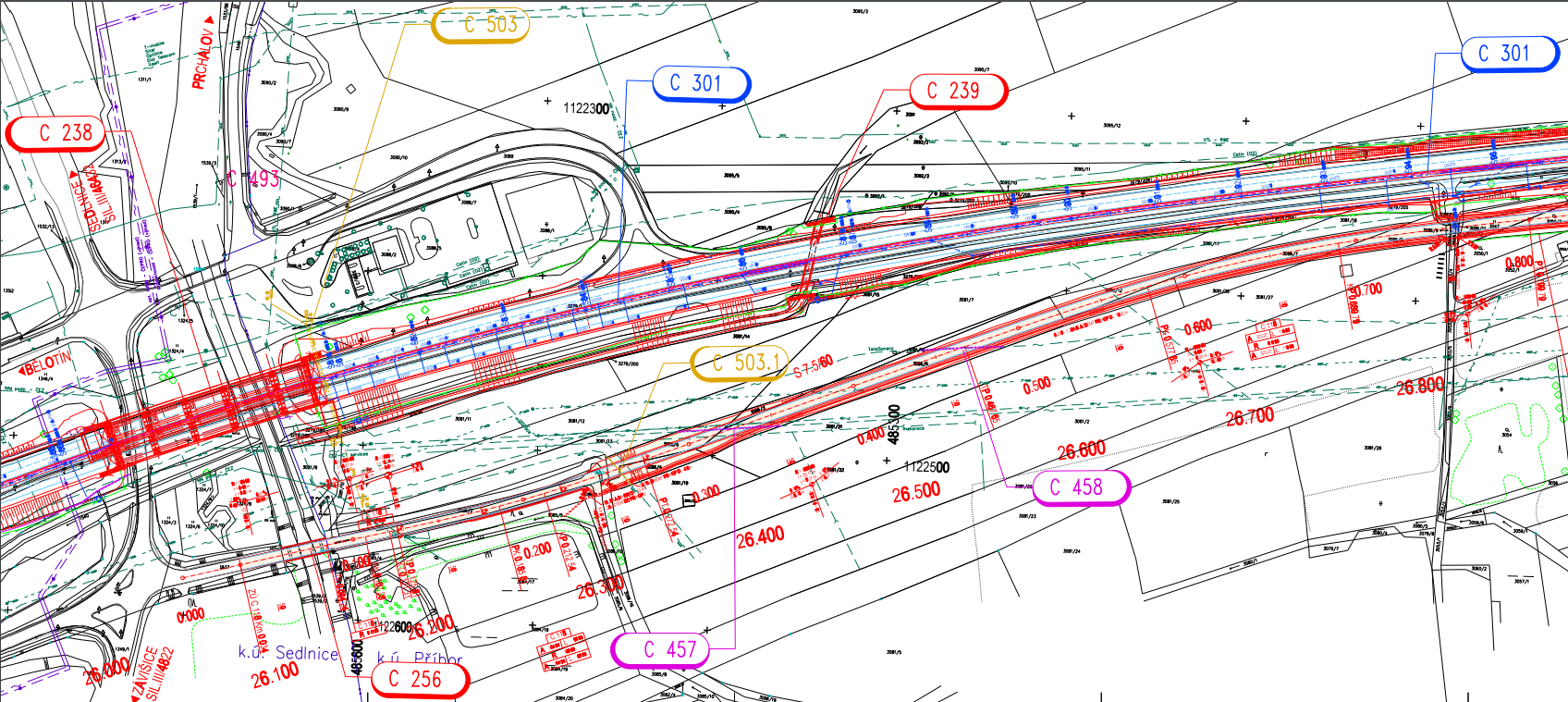Select the red 26.400 chainage marker
This screenshot has width=1568, height=702.
(x=760, y=537)
